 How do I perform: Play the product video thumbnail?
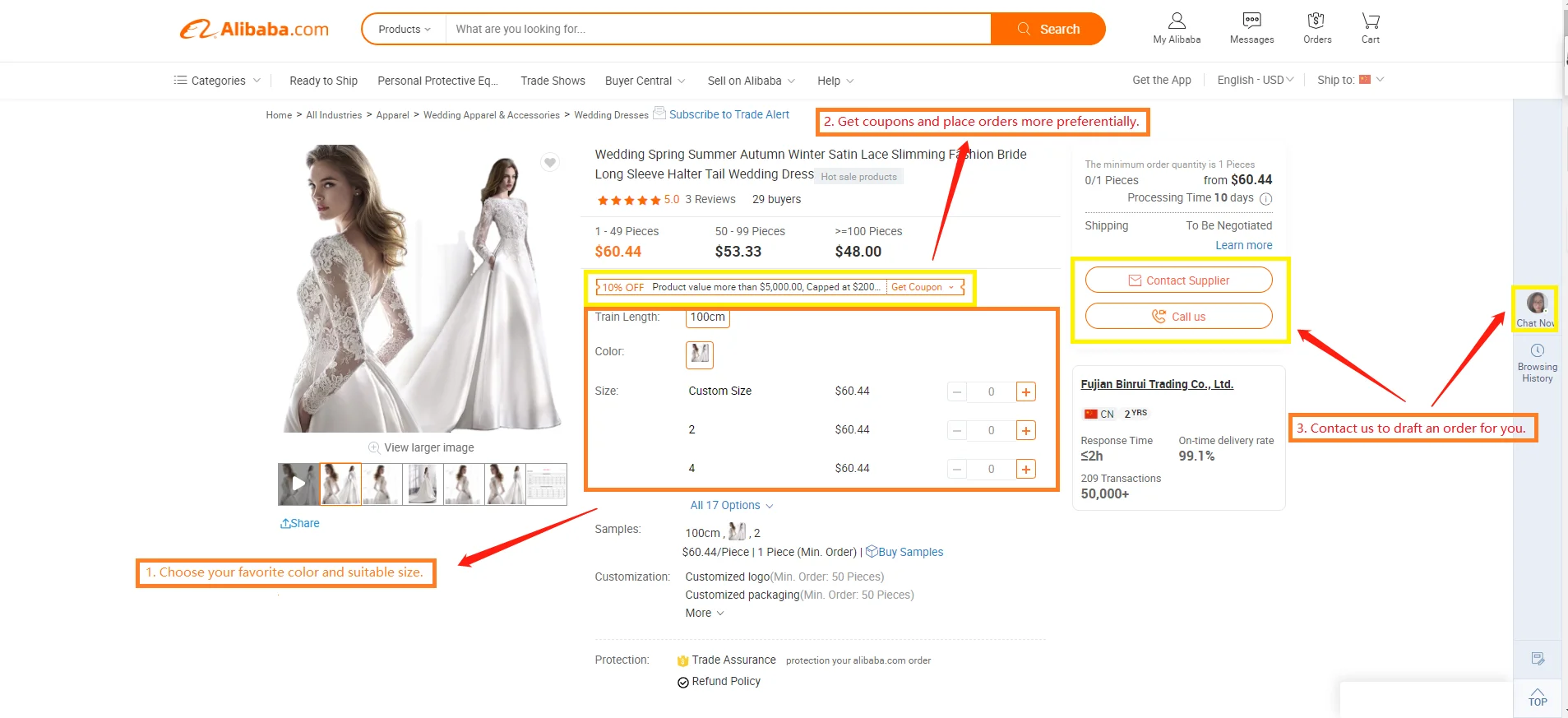pos(298,484)
